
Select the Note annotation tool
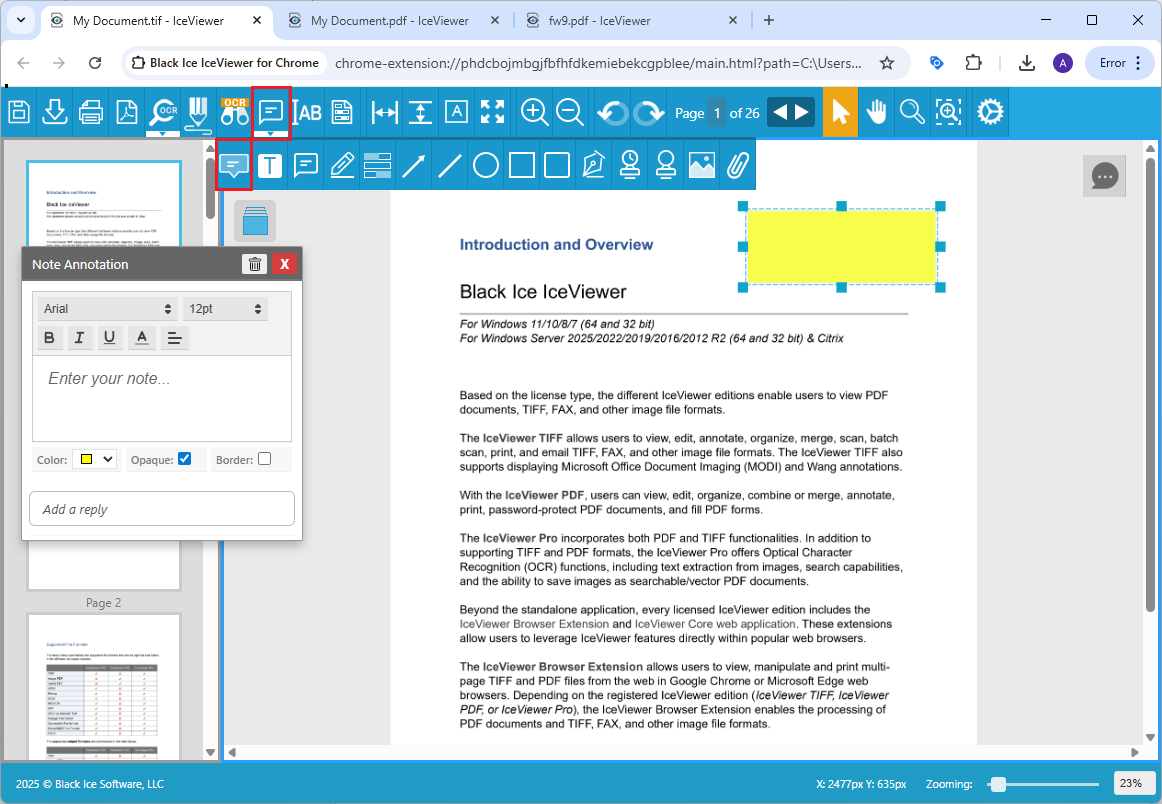[234, 165]
